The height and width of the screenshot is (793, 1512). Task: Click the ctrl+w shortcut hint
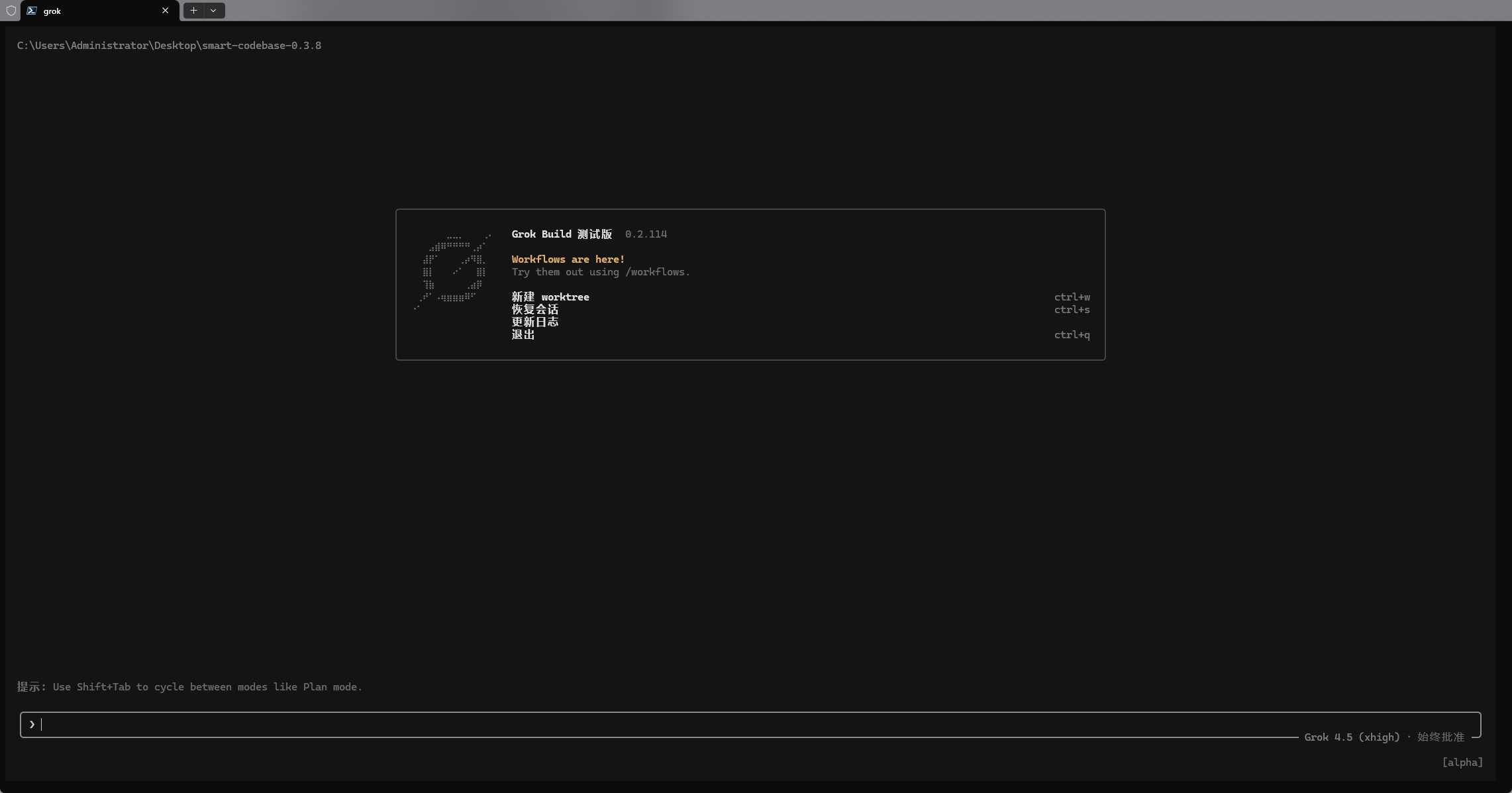(1072, 297)
